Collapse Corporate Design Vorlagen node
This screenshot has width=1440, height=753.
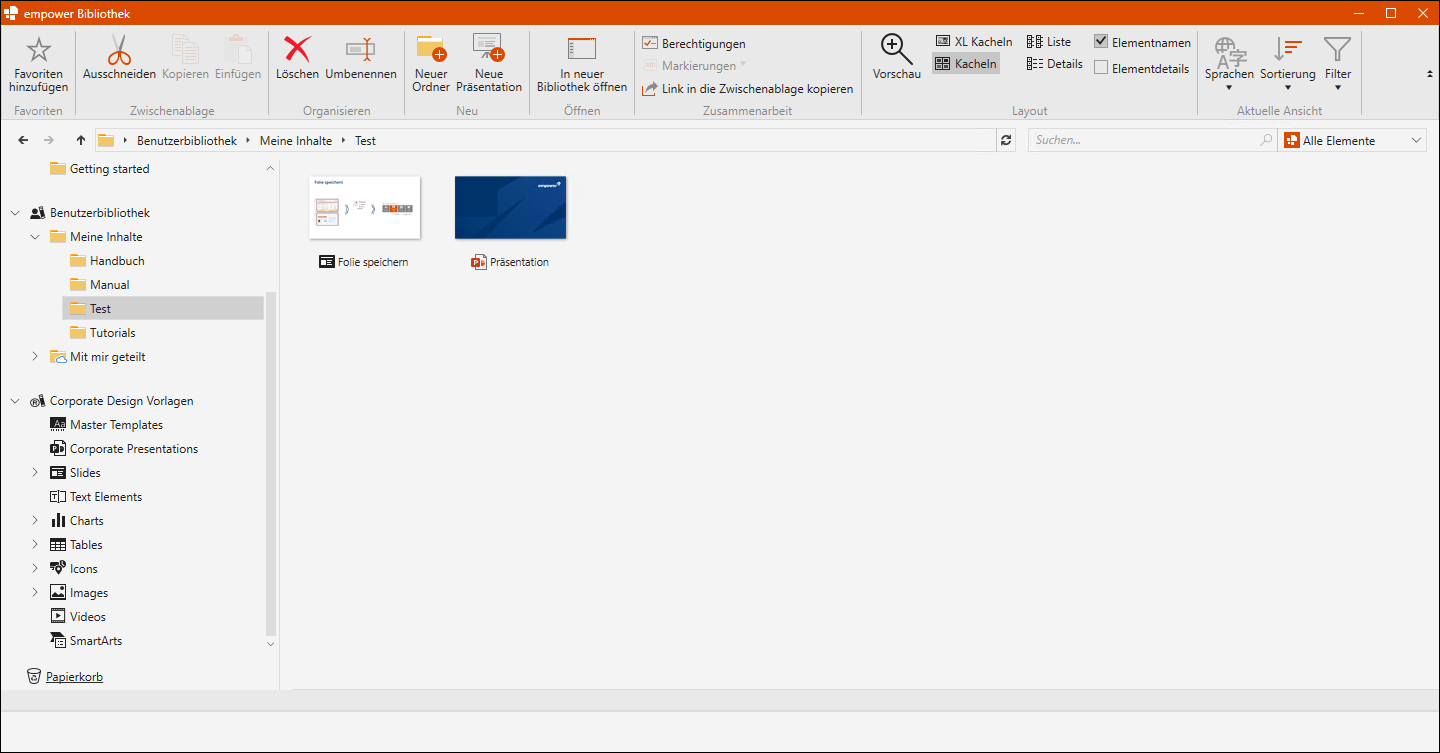pos(15,401)
